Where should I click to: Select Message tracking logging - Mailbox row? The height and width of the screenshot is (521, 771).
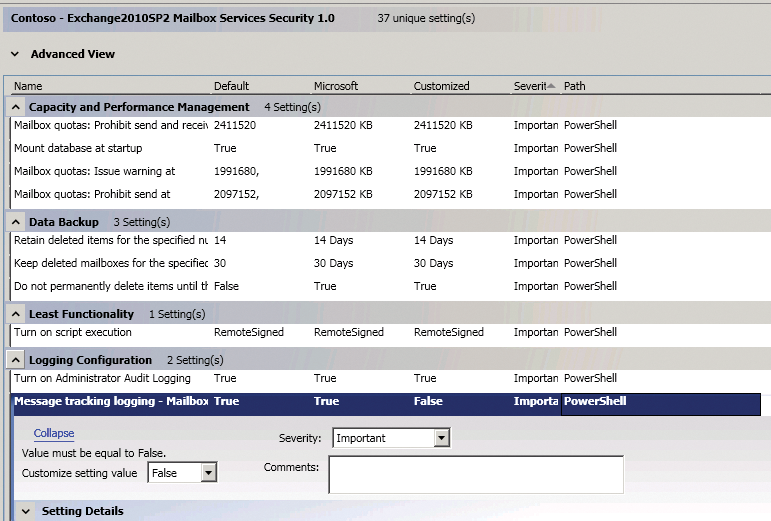[386, 404]
